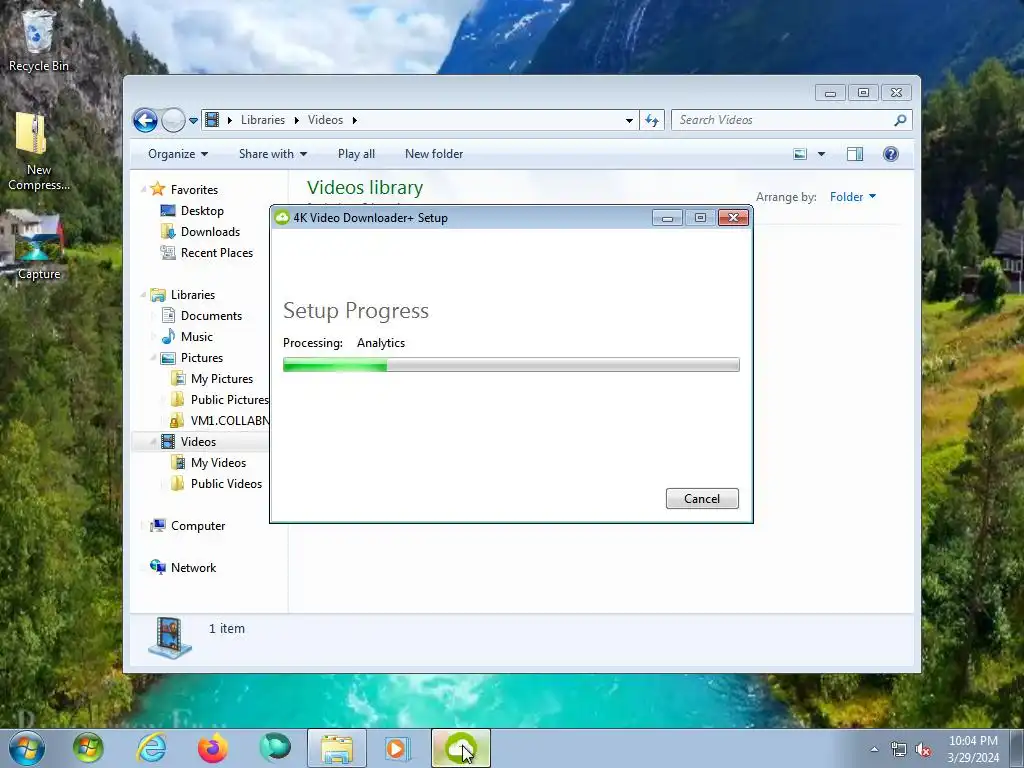Click the Libraries breadcrumb in address bar
Screen dimensions: 1024x768
coord(263,120)
